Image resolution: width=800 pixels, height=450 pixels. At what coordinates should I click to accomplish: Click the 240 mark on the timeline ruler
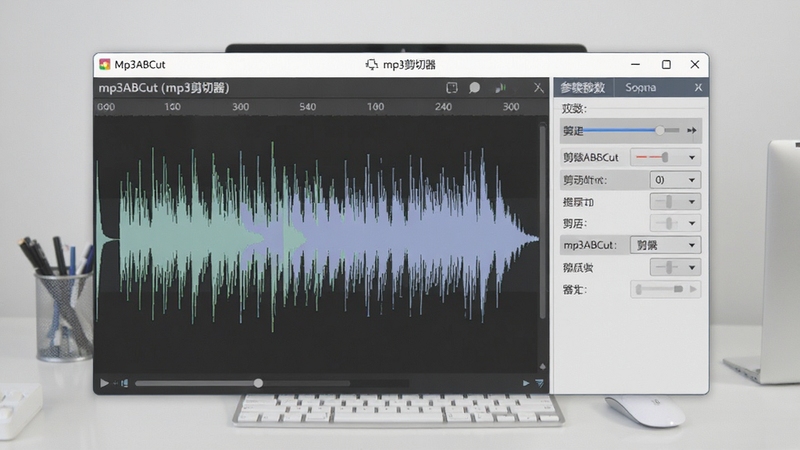click(x=443, y=107)
